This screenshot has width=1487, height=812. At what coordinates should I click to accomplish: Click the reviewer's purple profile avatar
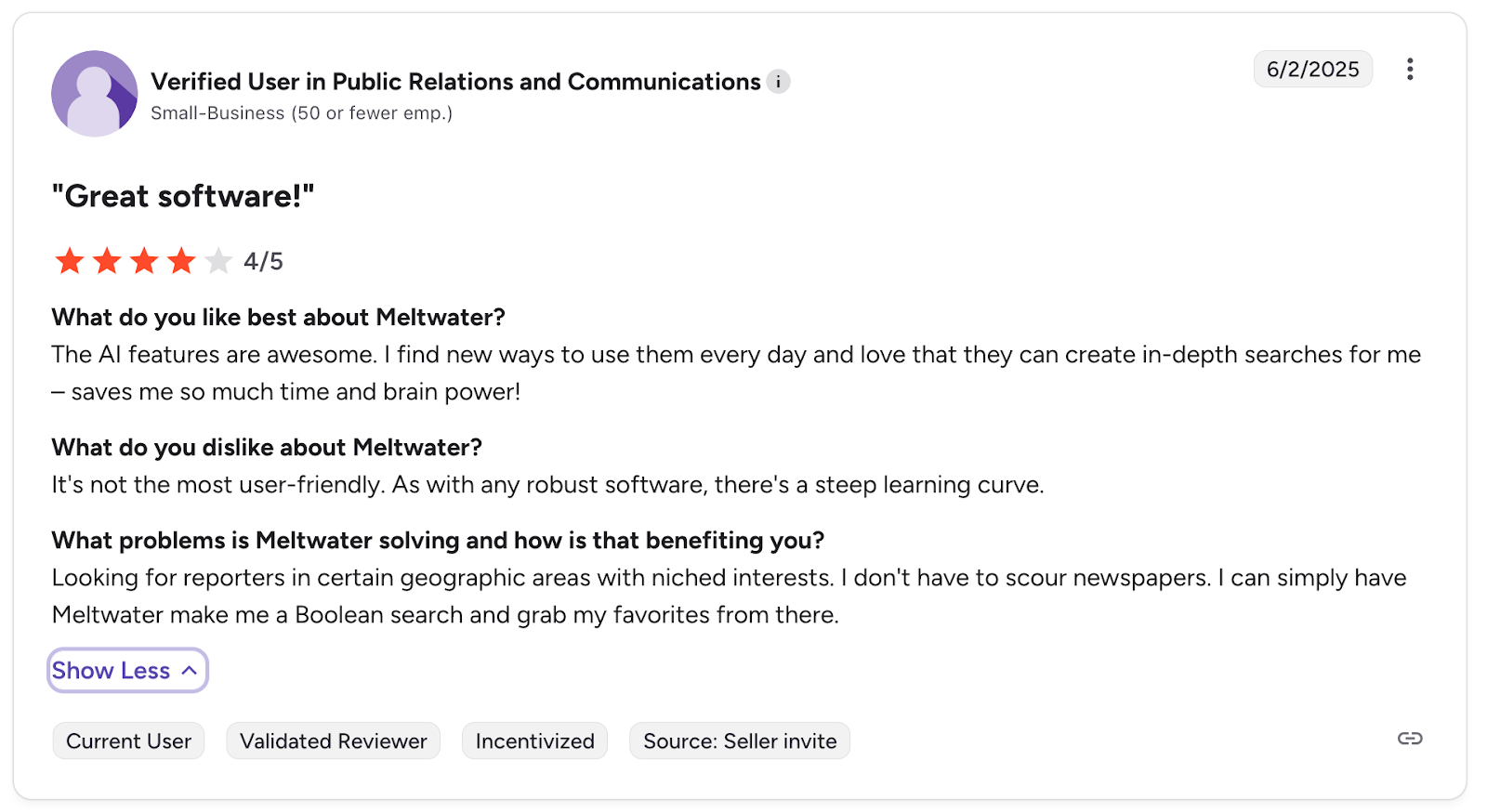coord(94,94)
